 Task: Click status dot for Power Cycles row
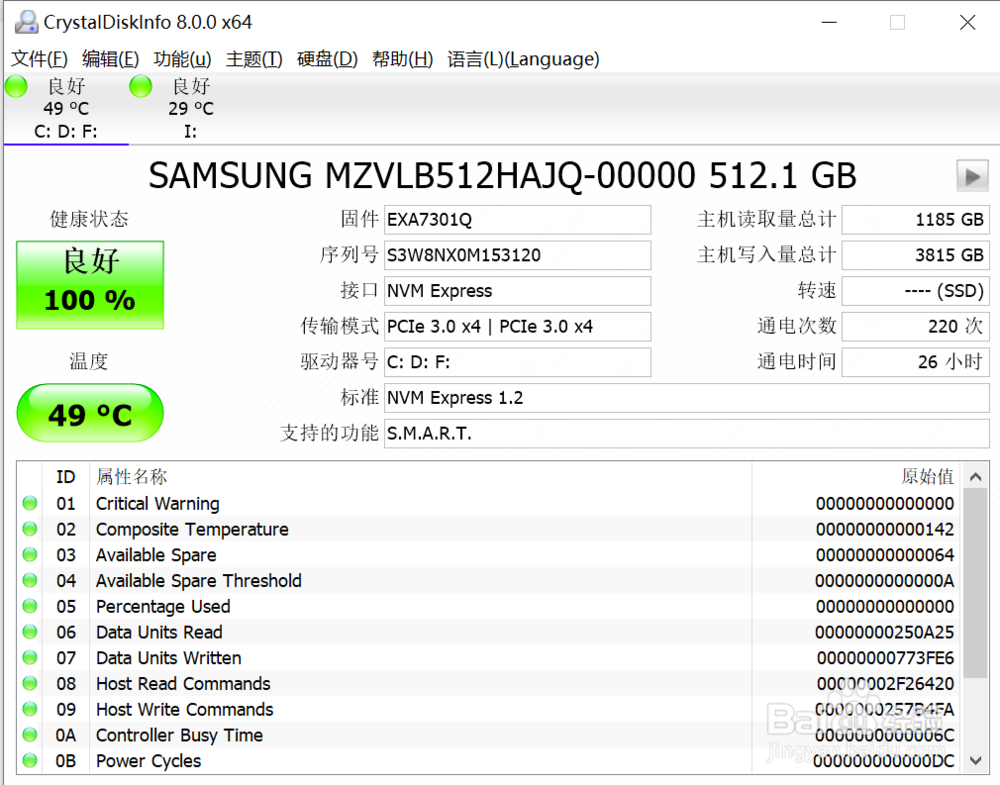click(30, 760)
